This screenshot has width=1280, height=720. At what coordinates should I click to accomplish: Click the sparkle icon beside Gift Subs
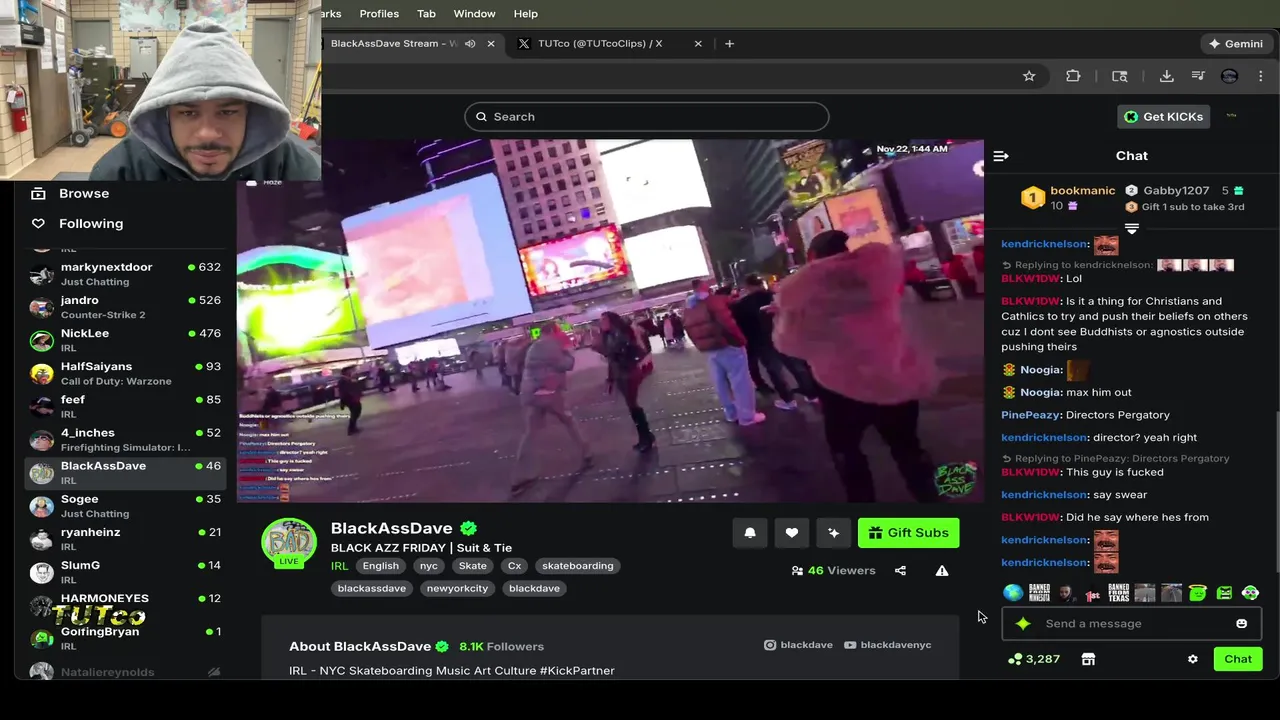tap(834, 533)
